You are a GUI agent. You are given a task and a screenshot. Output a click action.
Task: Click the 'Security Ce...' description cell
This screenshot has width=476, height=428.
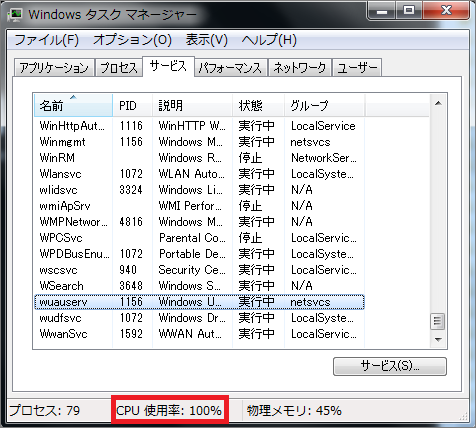pos(192,270)
